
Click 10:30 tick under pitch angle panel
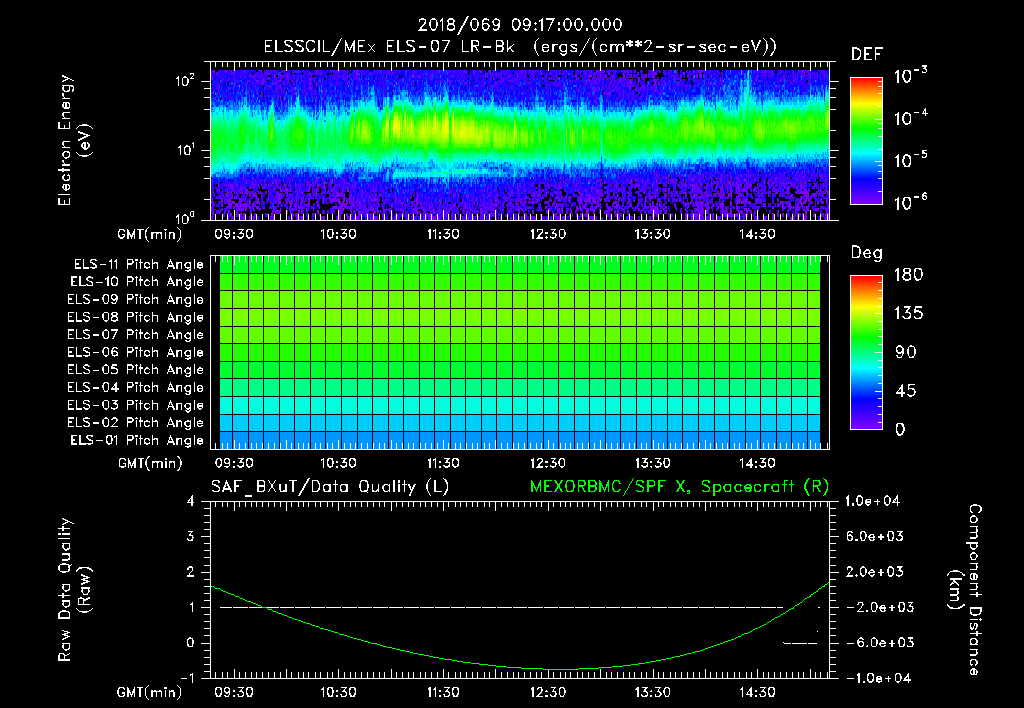(338, 463)
